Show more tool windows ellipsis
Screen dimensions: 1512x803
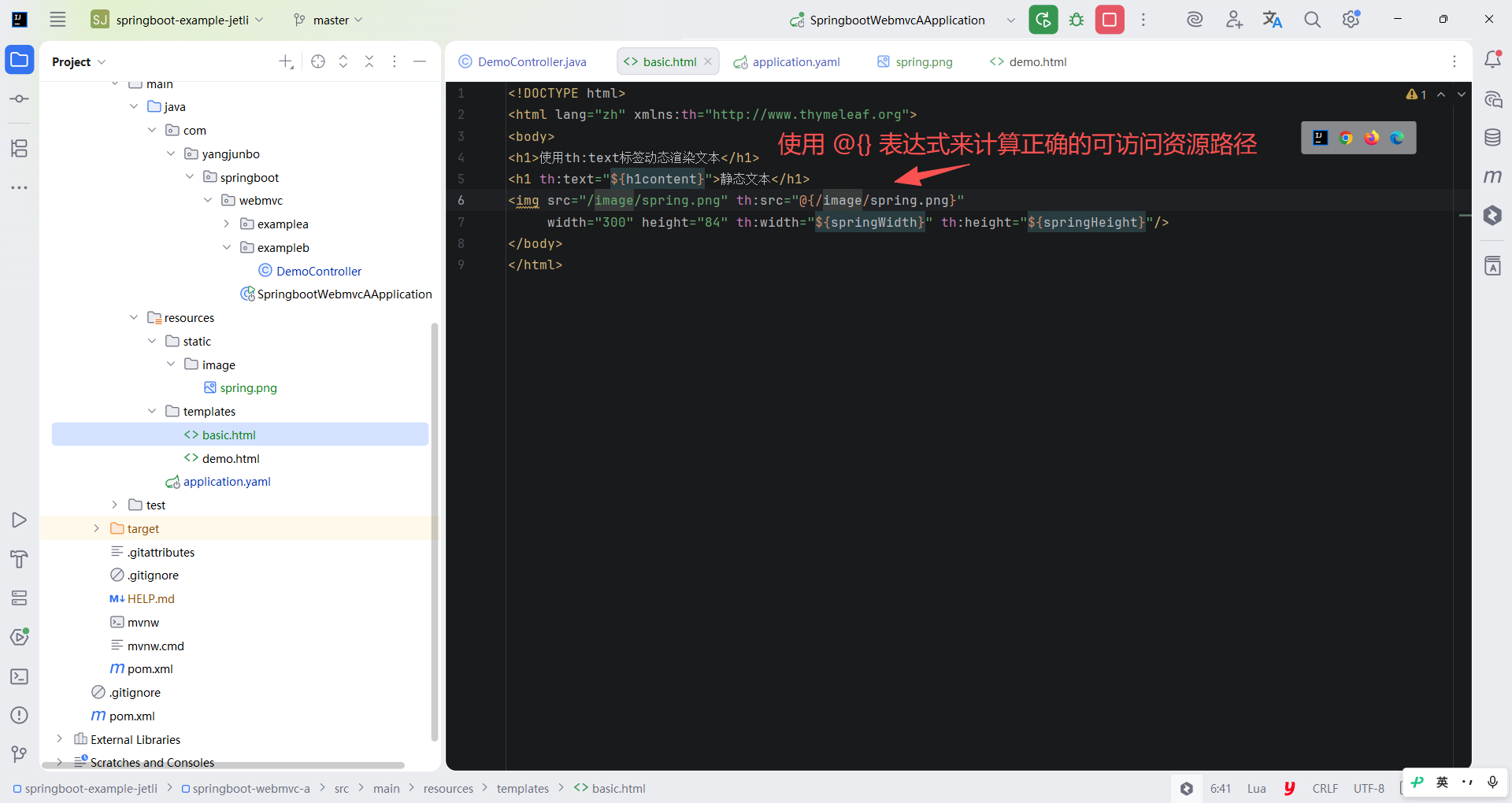tap(20, 188)
